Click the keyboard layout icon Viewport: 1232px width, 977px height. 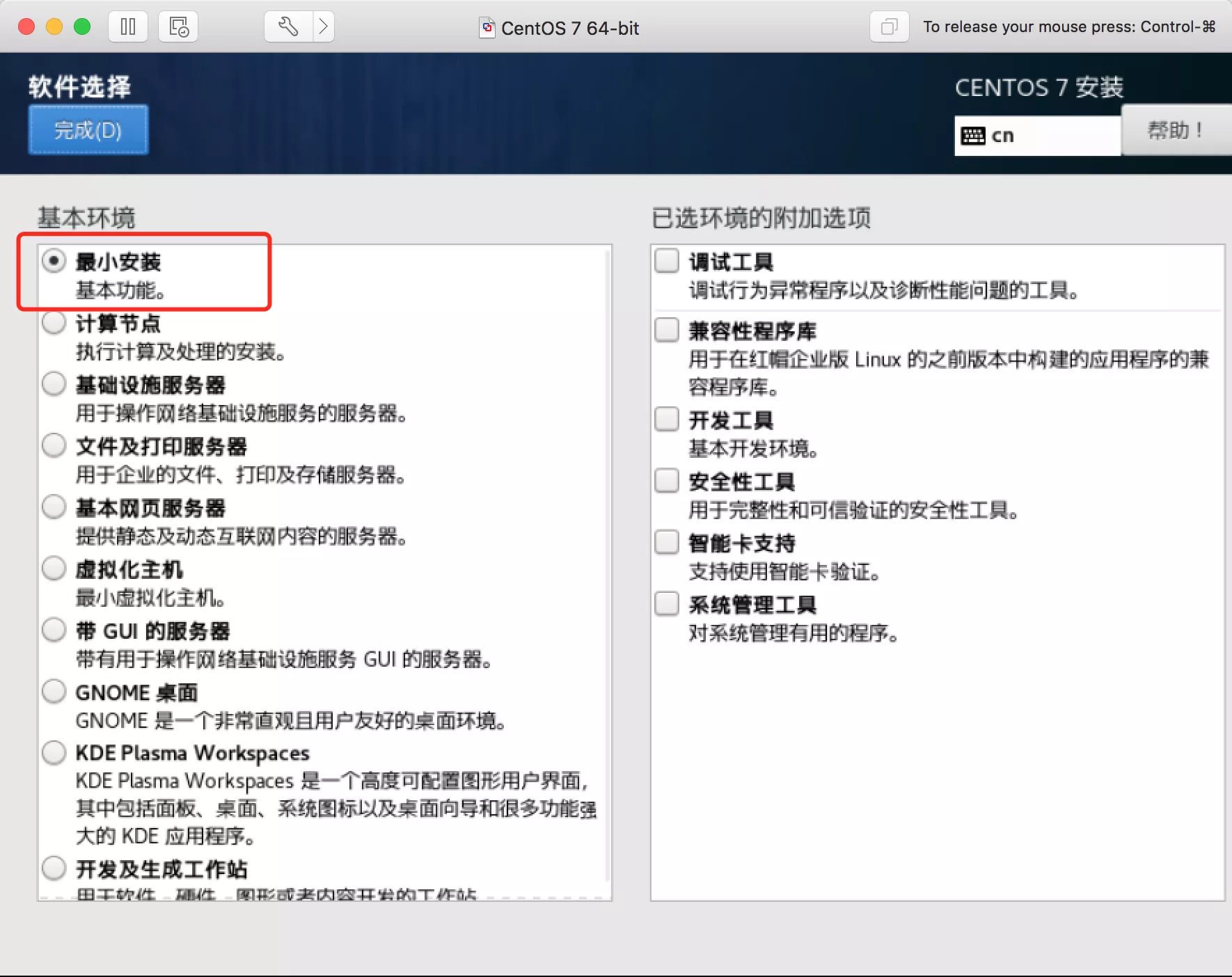pyautogui.click(x=972, y=136)
